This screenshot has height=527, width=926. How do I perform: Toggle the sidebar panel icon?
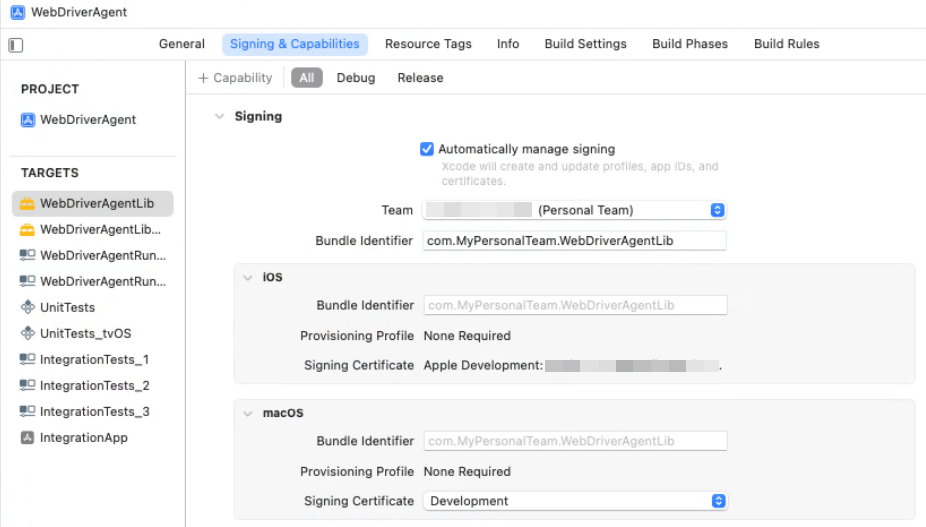(x=16, y=45)
